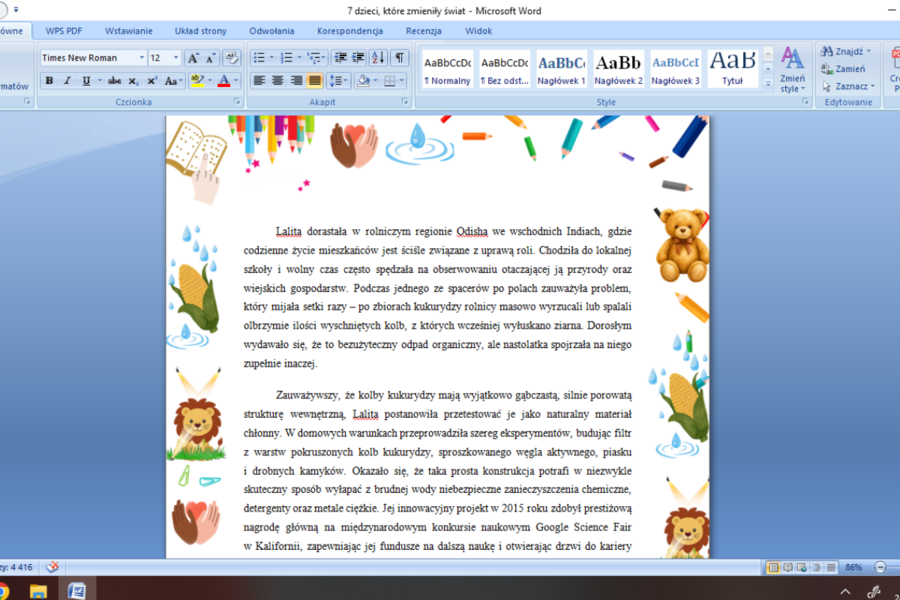The width and height of the screenshot is (900, 600).
Task: Click the sort A-Z icon
Action: [x=378, y=57]
